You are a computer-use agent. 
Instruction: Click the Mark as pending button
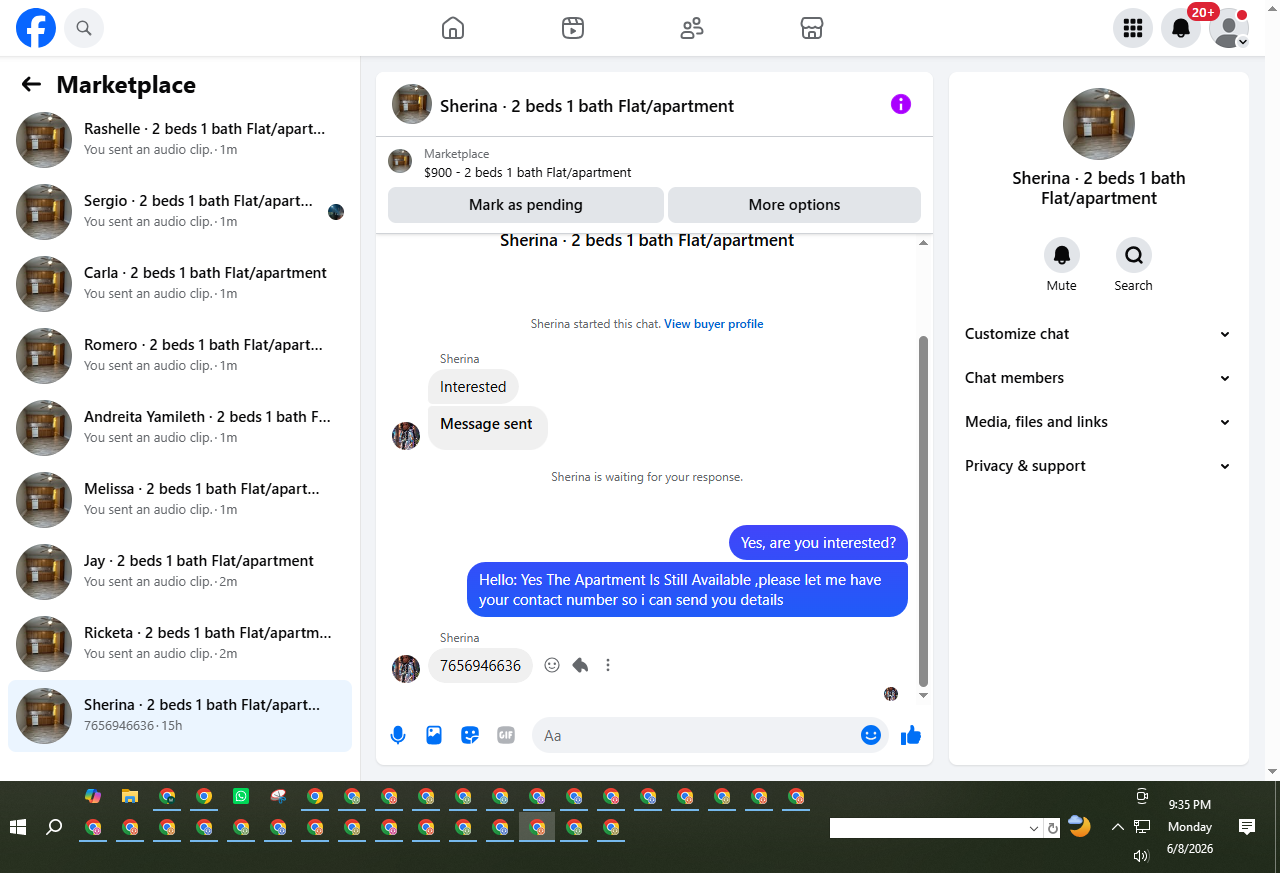pyautogui.click(x=526, y=205)
